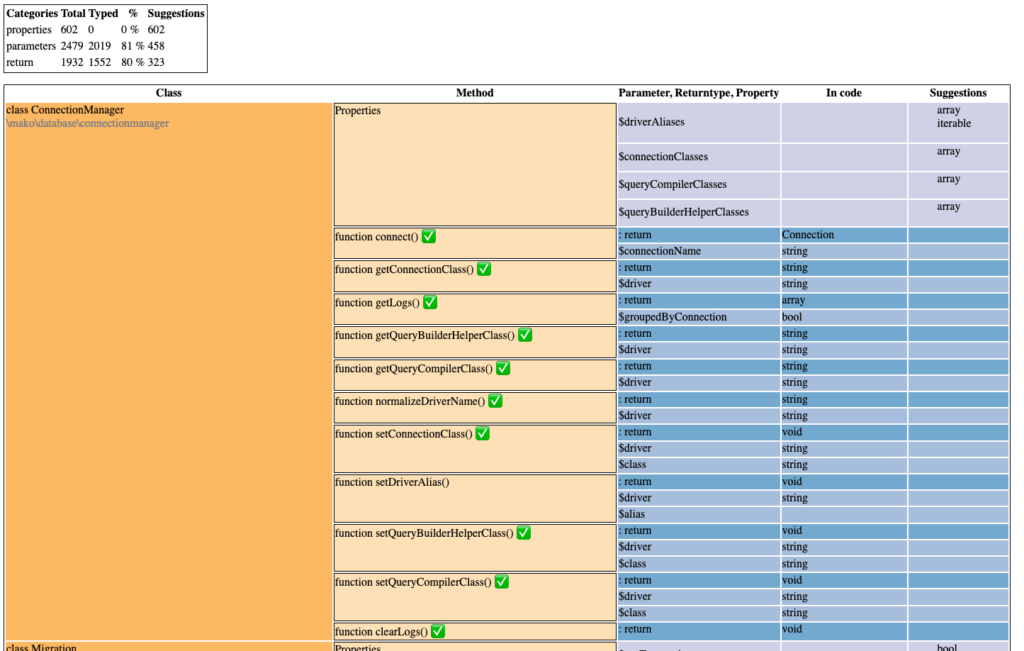
Task: Click the checkmark next to getConnectionClass()
Action: pos(484,270)
